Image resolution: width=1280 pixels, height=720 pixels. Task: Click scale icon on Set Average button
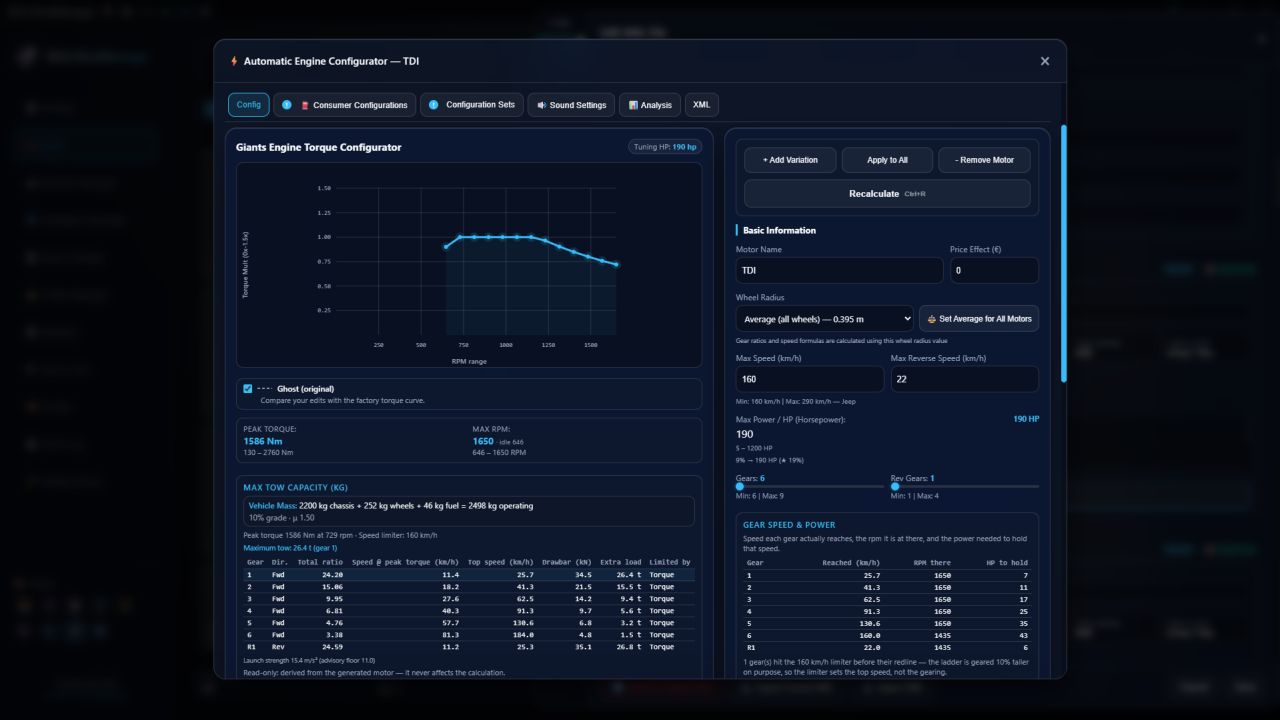click(x=932, y=319)
